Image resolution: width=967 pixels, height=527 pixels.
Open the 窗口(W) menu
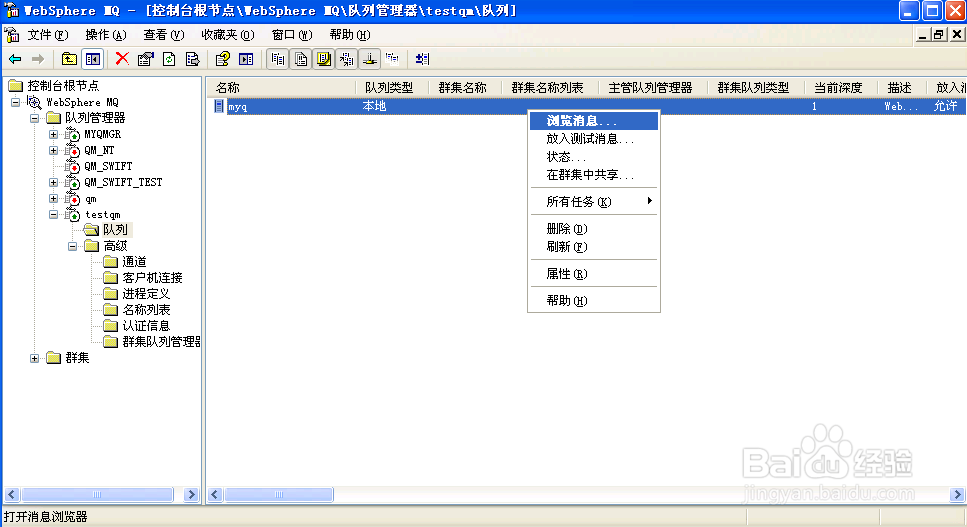(292, 35)
